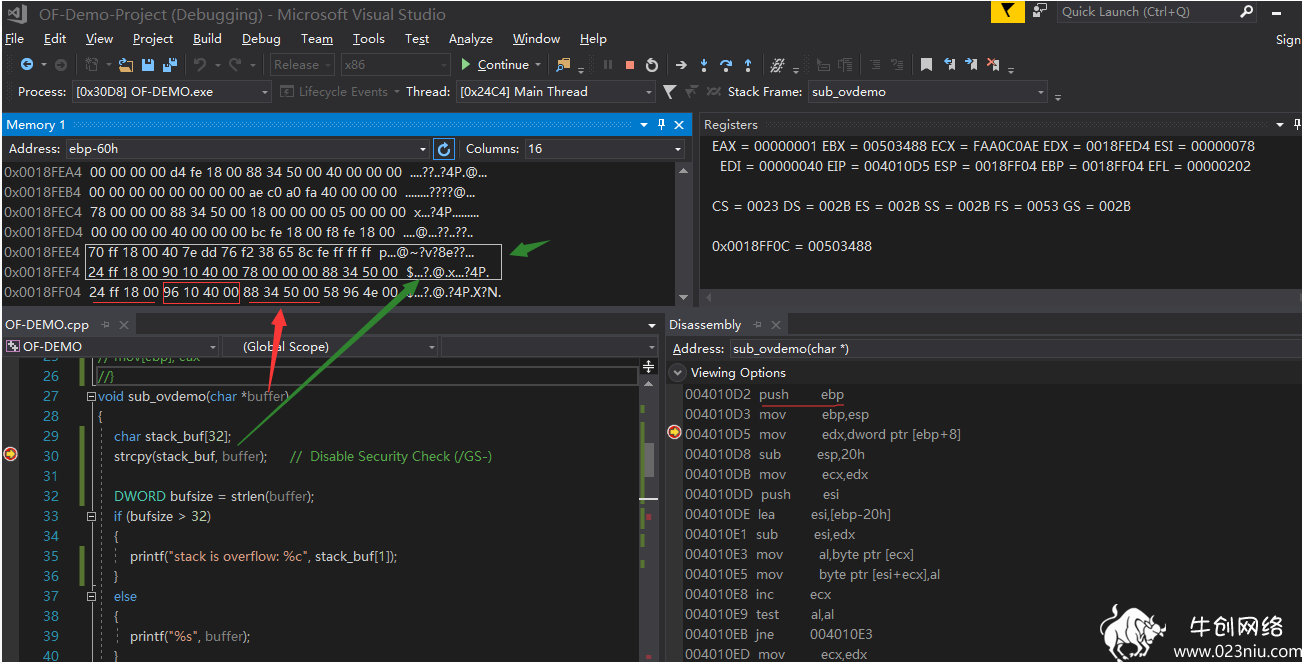Close the OF-DEMO.cpp tab
The image size is (1302, 663).
point(125,325)
